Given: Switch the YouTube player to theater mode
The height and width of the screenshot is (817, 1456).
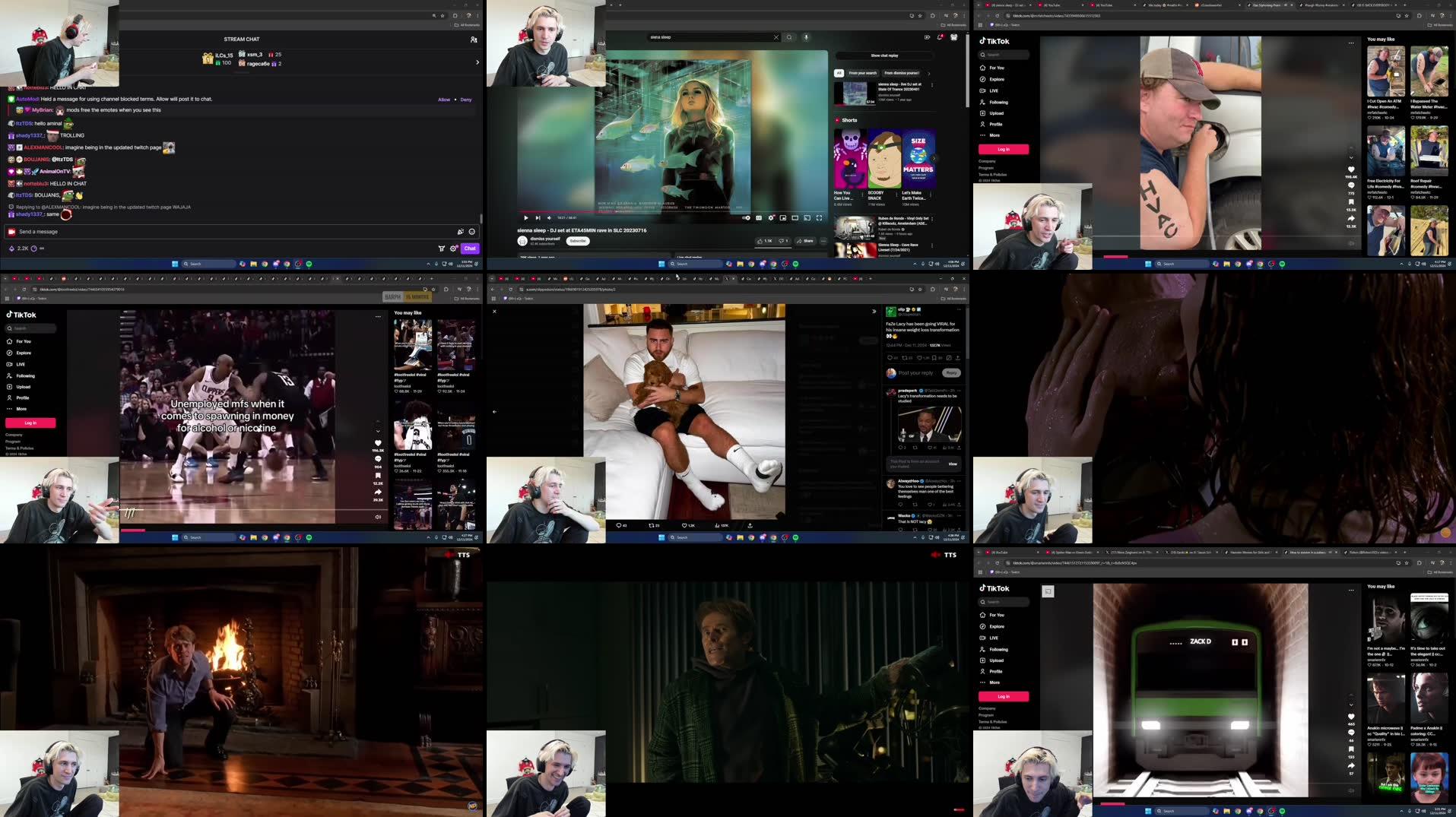Looking at the screenshot, I should pyautogui.click(x=795, y=218).
